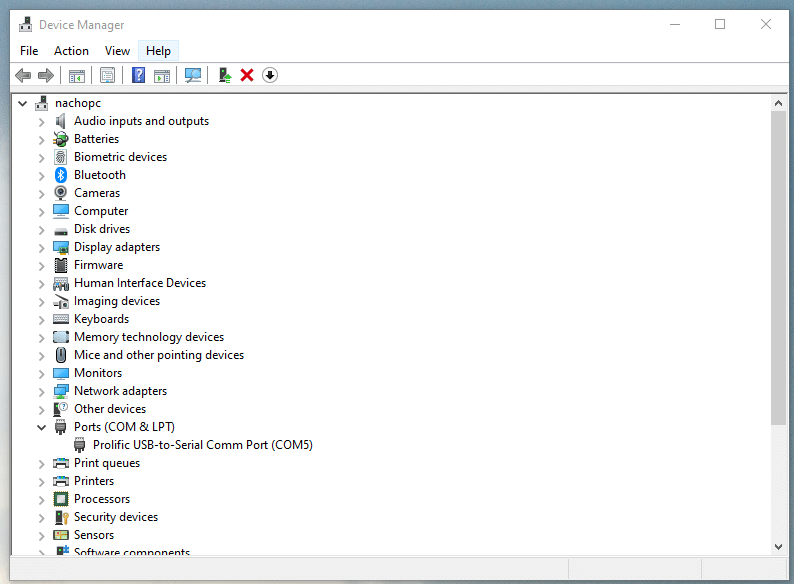Click the Back arrow toolbar icon

tap(23, 76)
